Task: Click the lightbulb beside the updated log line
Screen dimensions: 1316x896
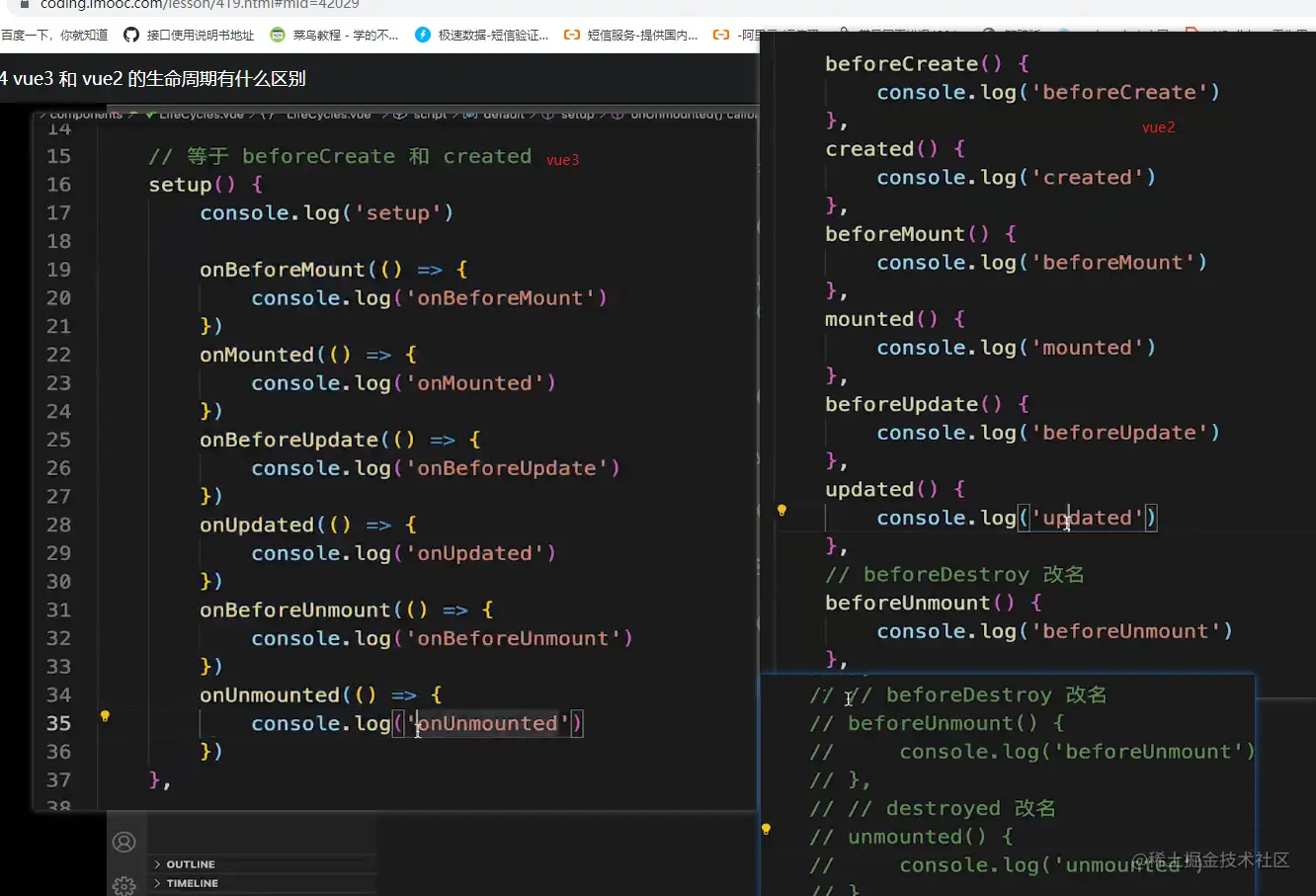Action: pyautogui.click(x=781, y=511)
